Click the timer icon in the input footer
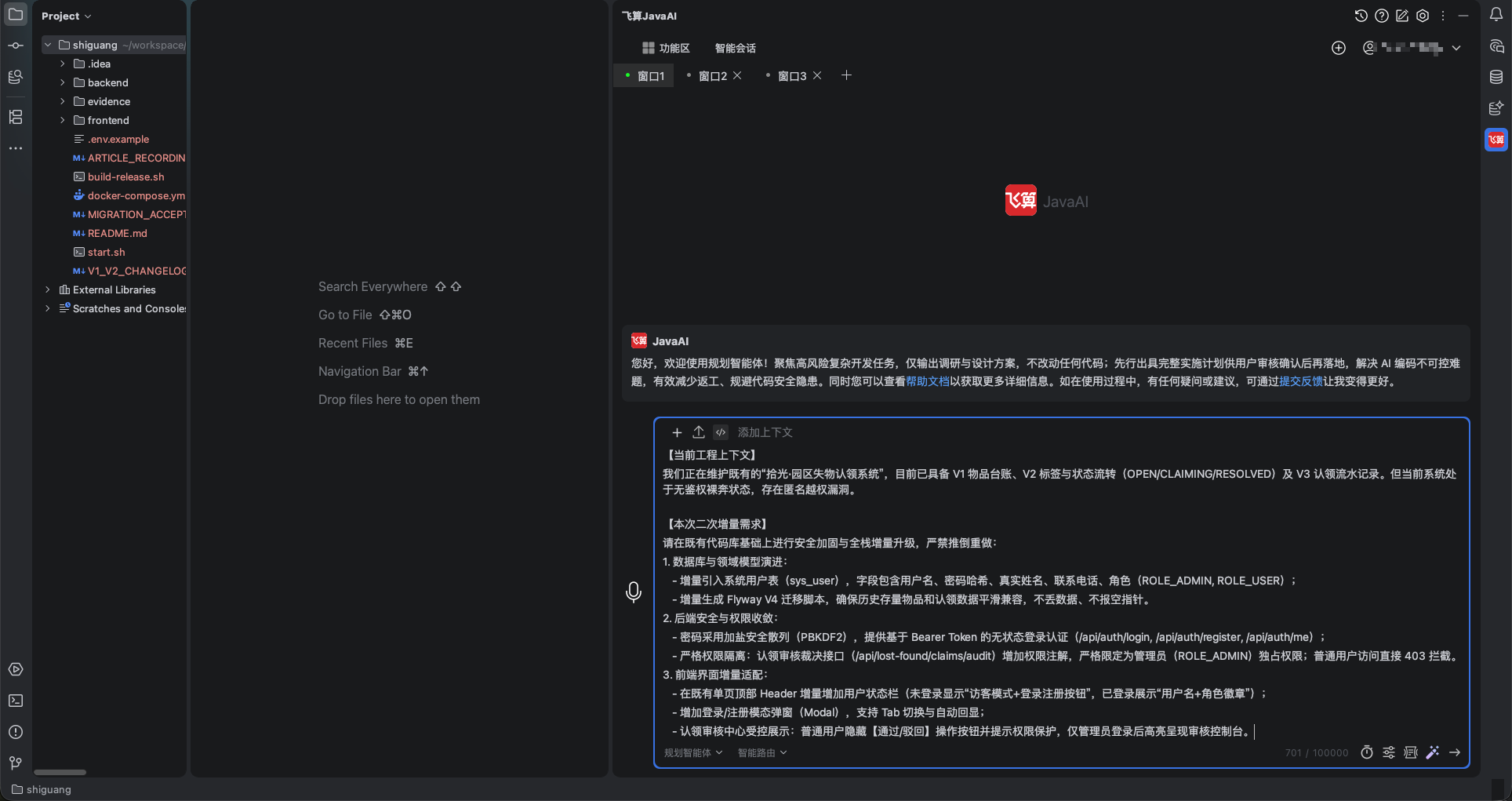Viewport: 1512px width, 801px height. [x=1367, y=752]
